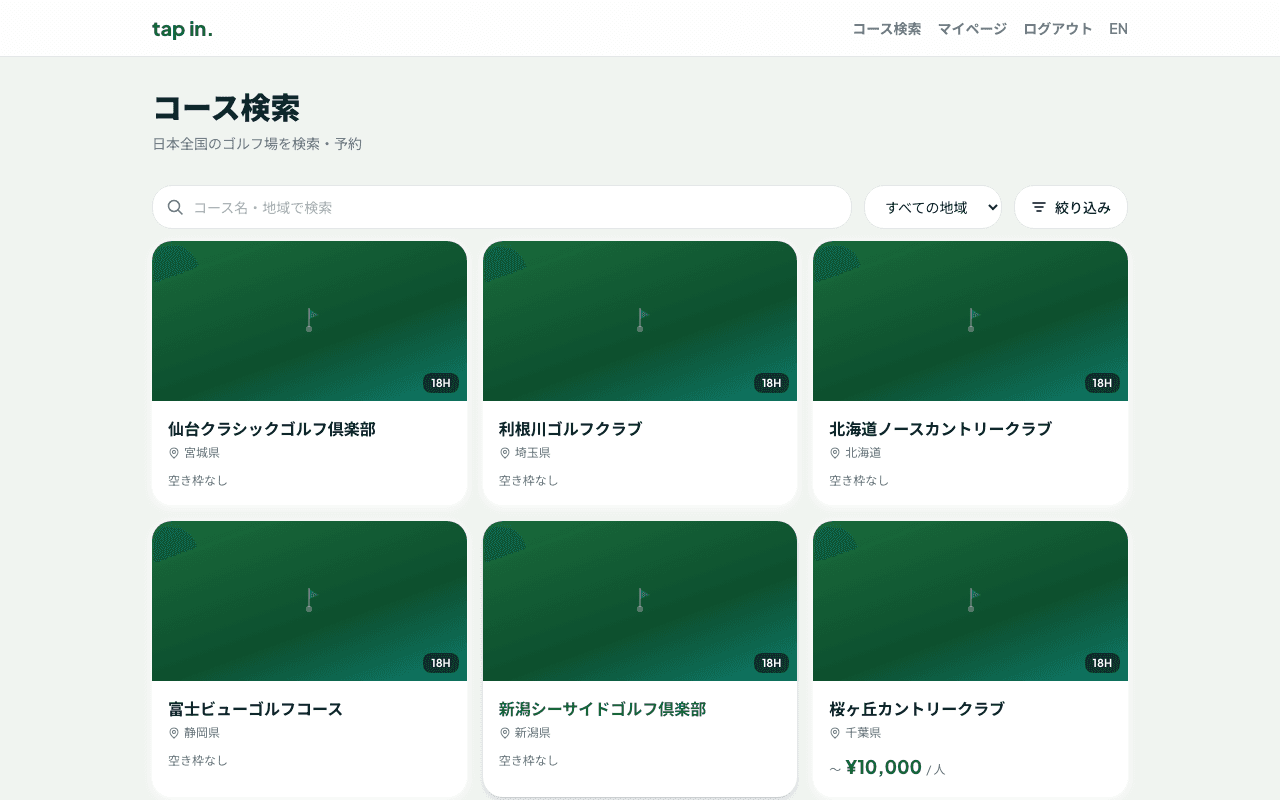The image size is (1280, 800).
Task: Click the ¥10,000 price on 桜ヶ丘カントリークラブ
Action: tap(884, 767)
